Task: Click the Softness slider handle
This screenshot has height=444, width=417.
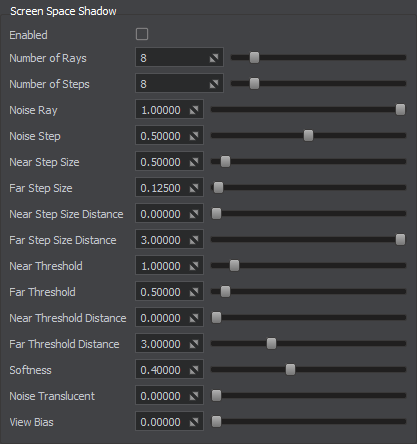Action: click(290, 369)
